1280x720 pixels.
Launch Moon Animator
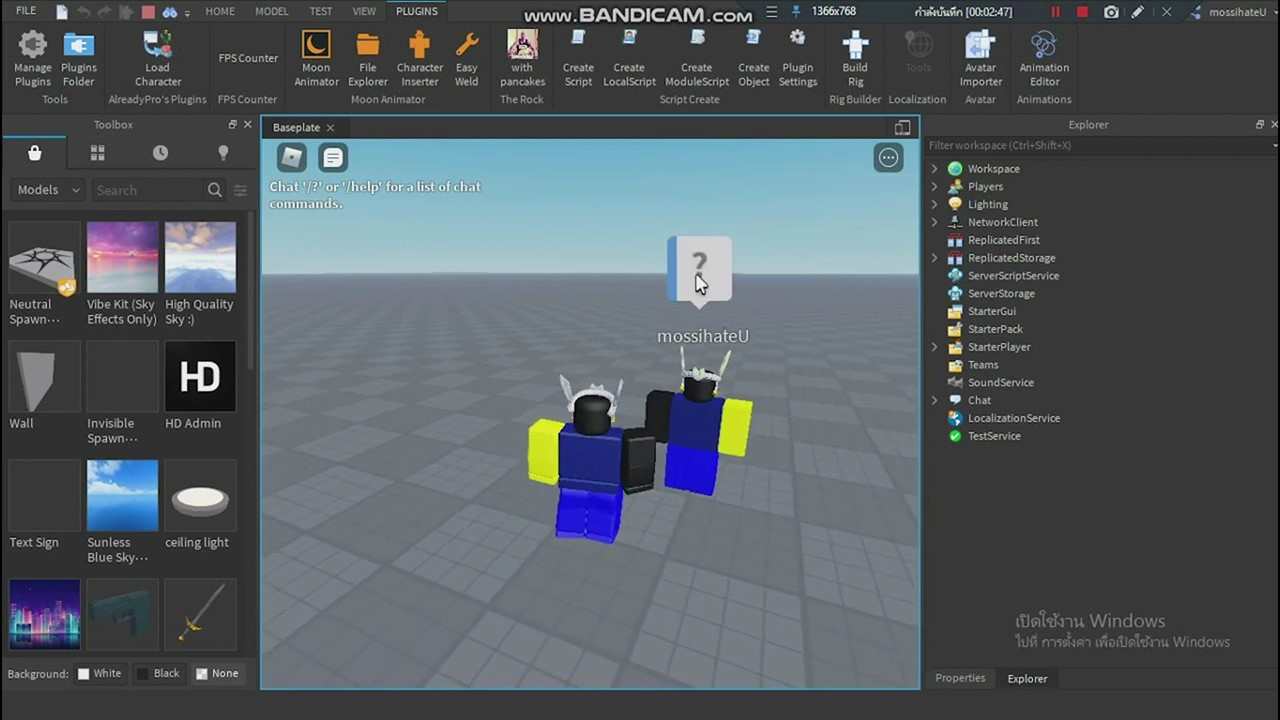click(x=316, y=58)
